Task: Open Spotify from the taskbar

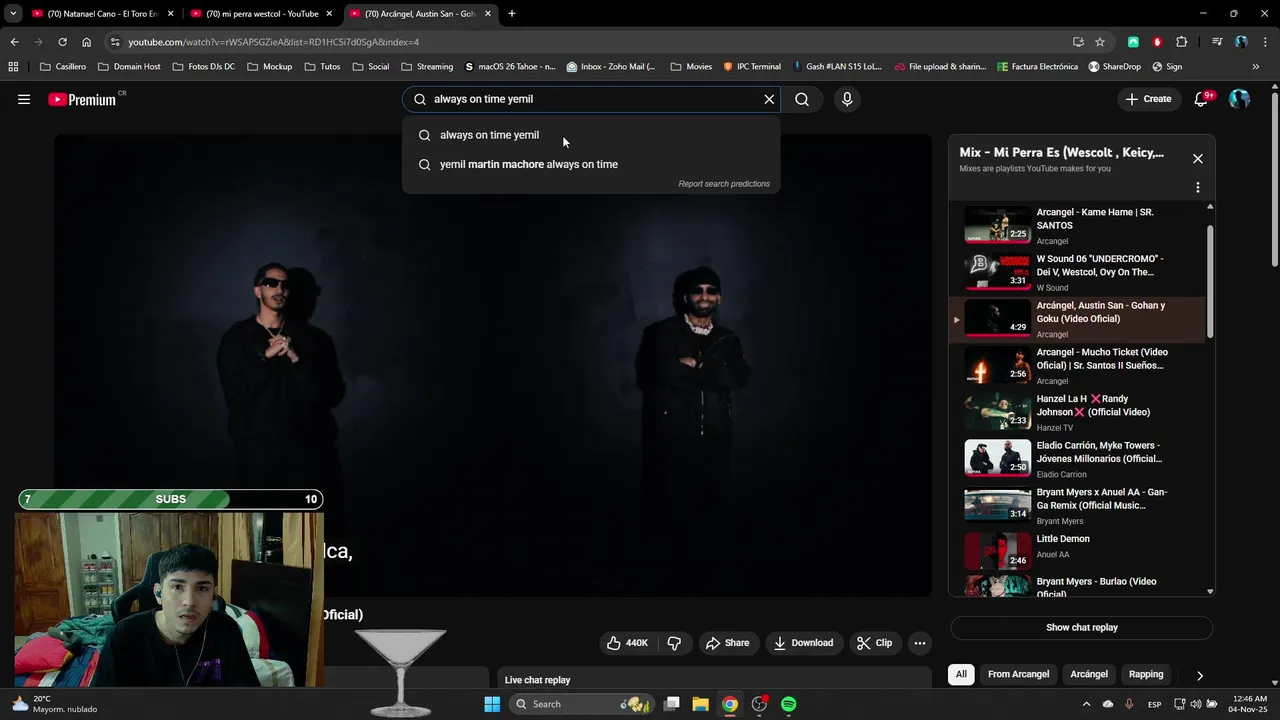Action: [x=788, y=704]
